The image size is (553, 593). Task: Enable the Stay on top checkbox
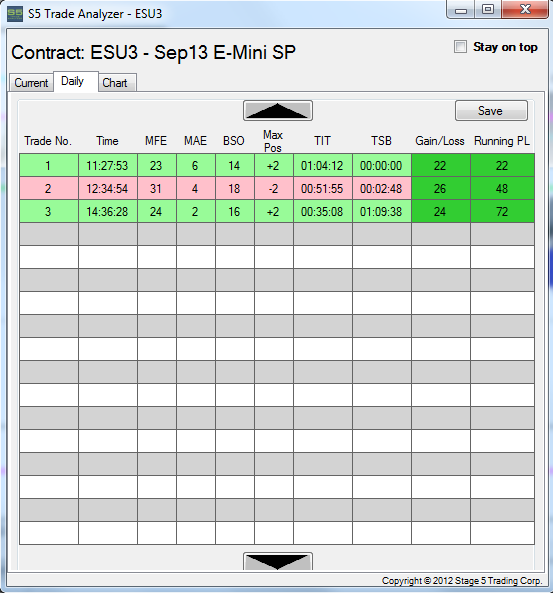coord(460,47)
